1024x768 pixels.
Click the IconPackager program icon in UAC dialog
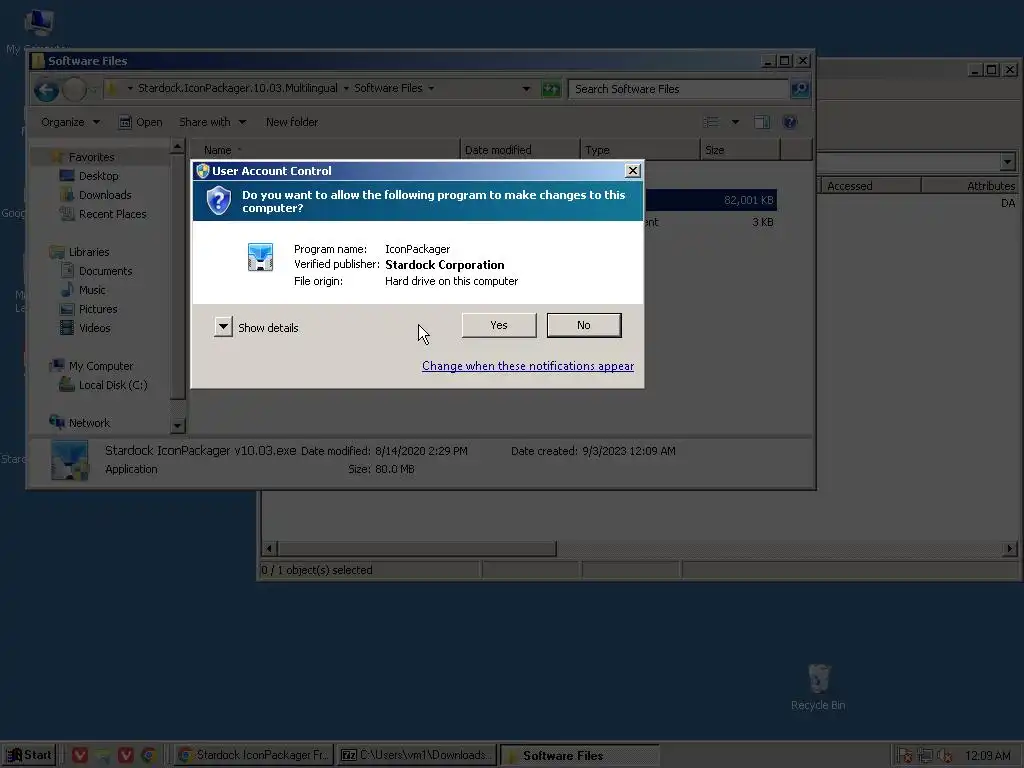(x=261, y=257)
